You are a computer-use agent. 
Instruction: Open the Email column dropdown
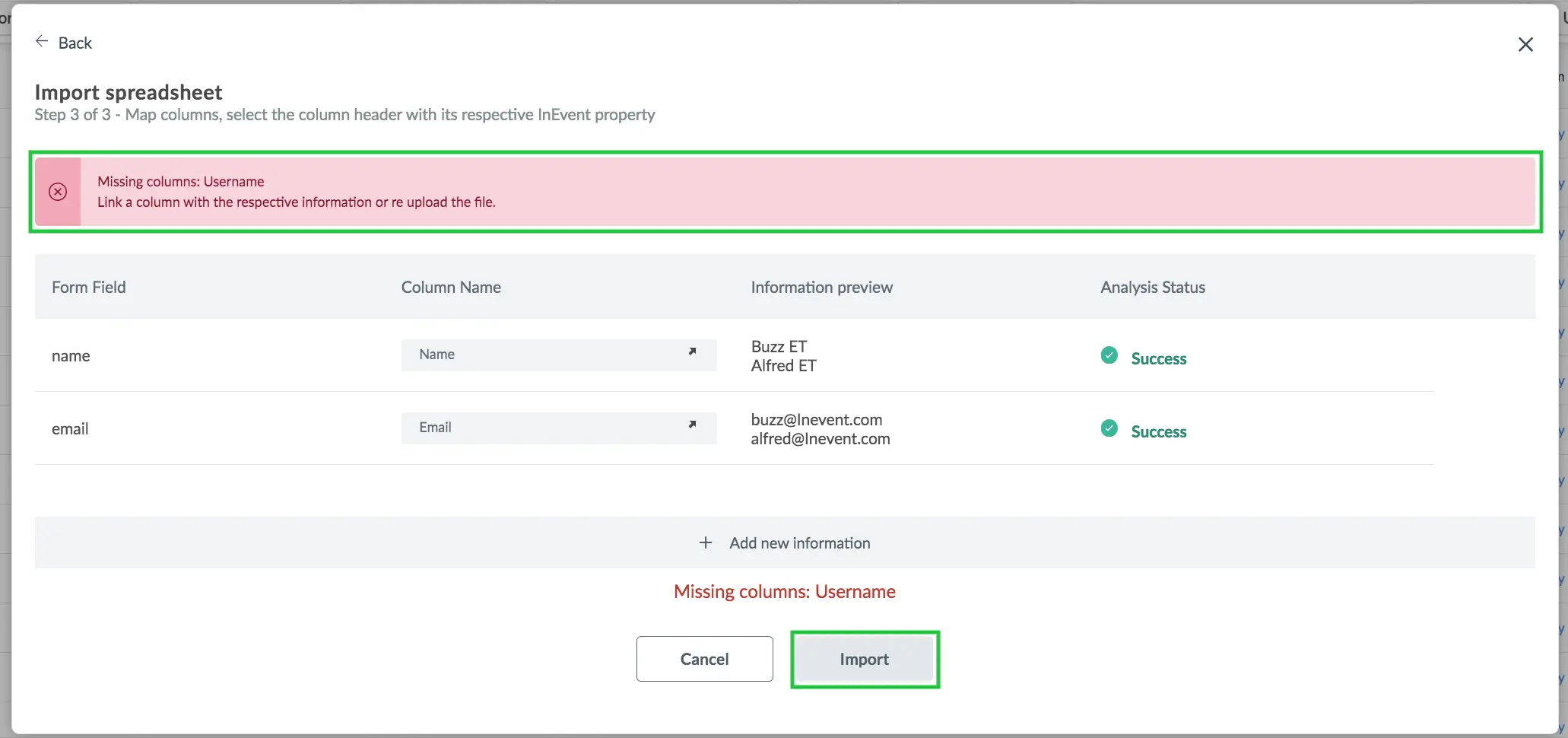click(x=559, y=428)
